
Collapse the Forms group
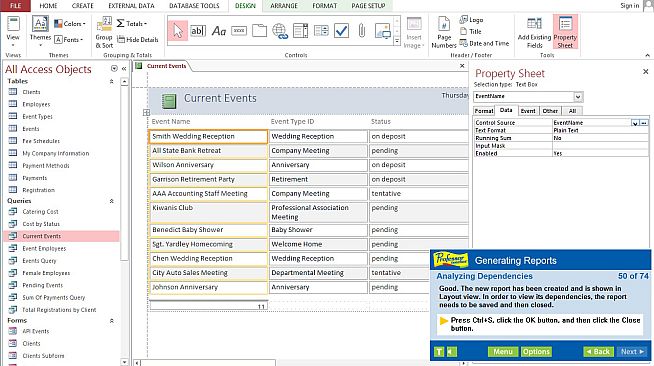(111, 321)
